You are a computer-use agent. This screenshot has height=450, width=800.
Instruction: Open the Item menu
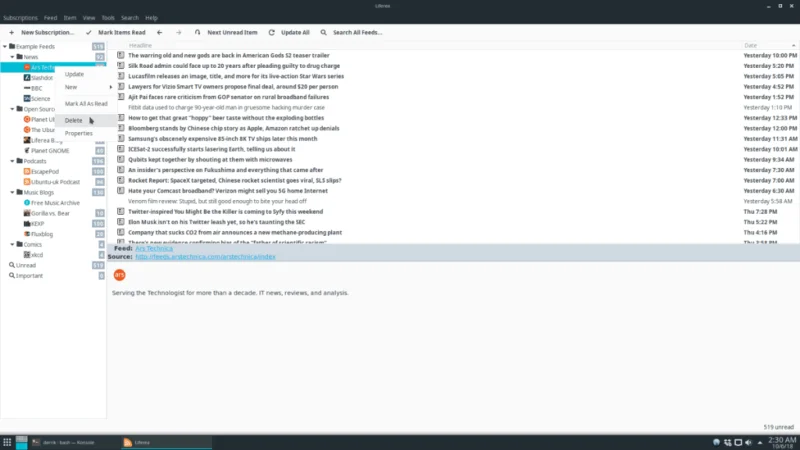[70, 18]
